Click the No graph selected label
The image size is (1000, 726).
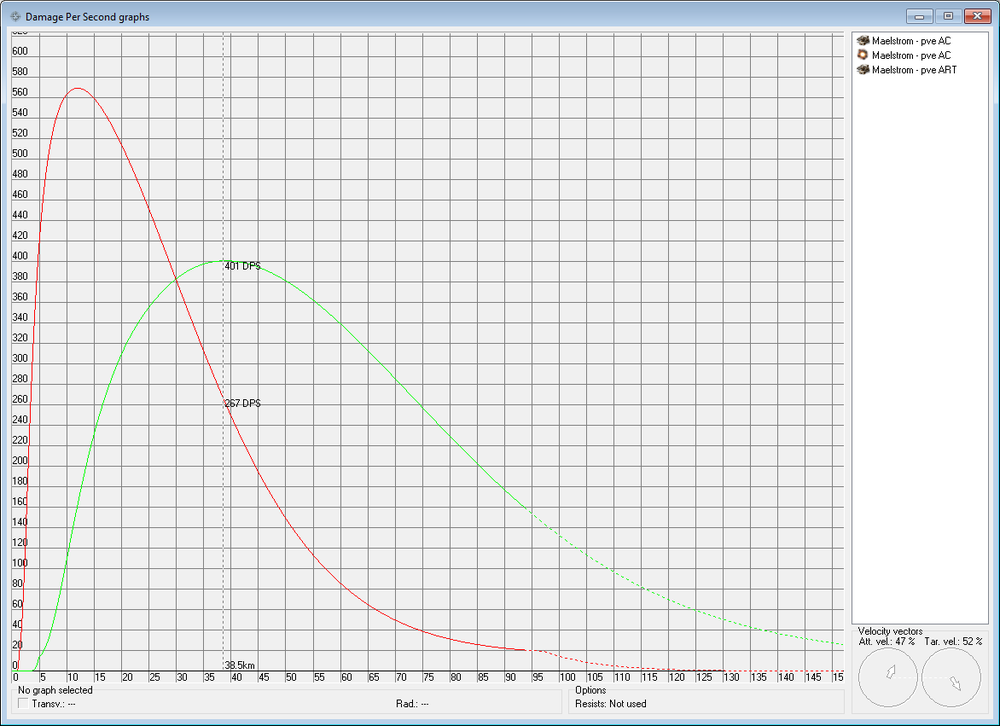coord(55,690)
